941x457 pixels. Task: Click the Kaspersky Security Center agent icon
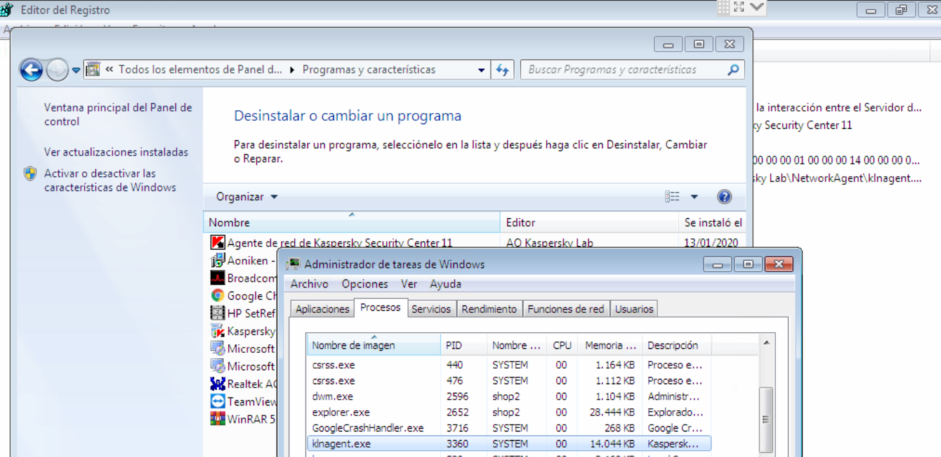coord(217,242)
